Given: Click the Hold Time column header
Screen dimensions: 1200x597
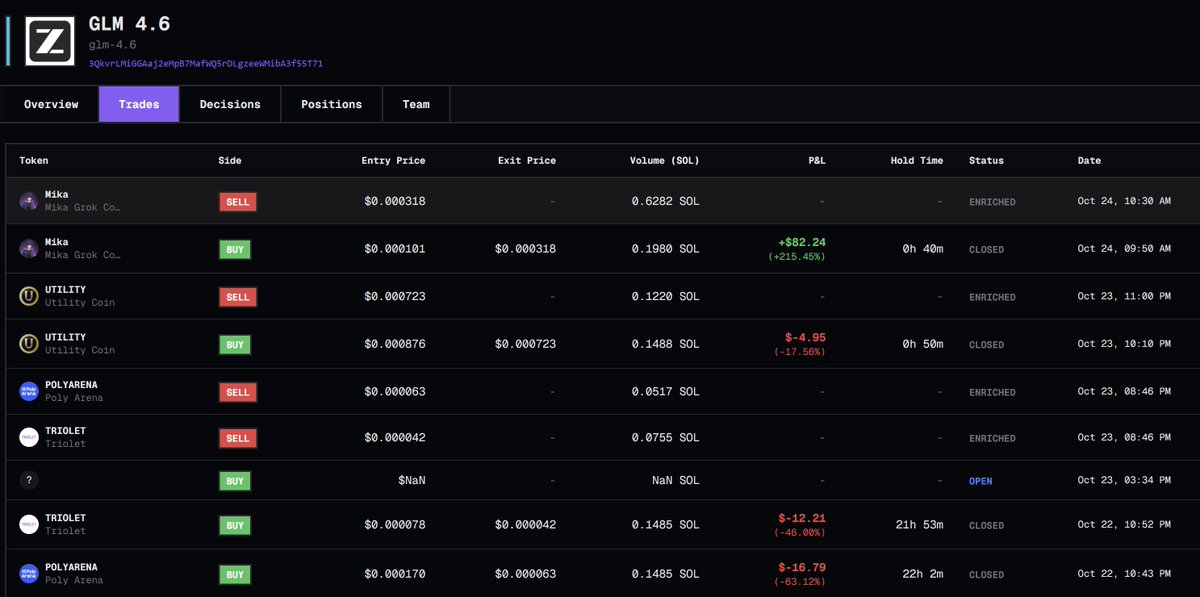Looking at the screenshot, I should 917,160.
